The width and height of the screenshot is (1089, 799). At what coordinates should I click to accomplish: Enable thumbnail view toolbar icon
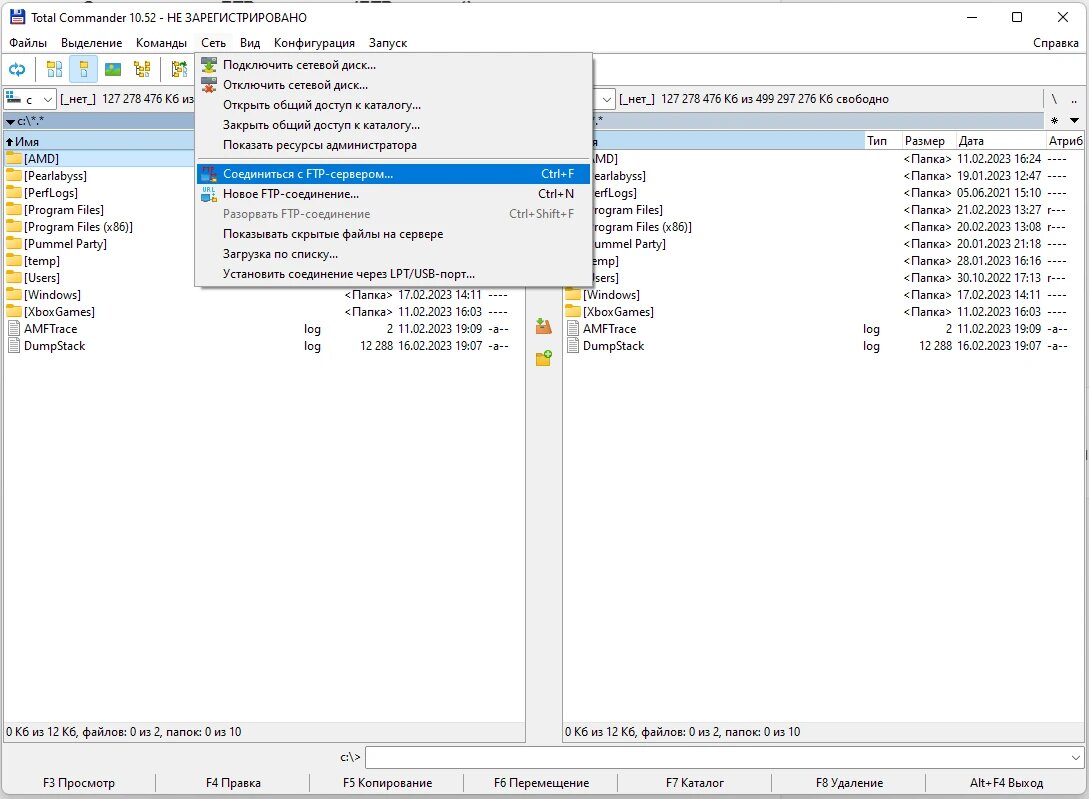click(x=113, y=69)
